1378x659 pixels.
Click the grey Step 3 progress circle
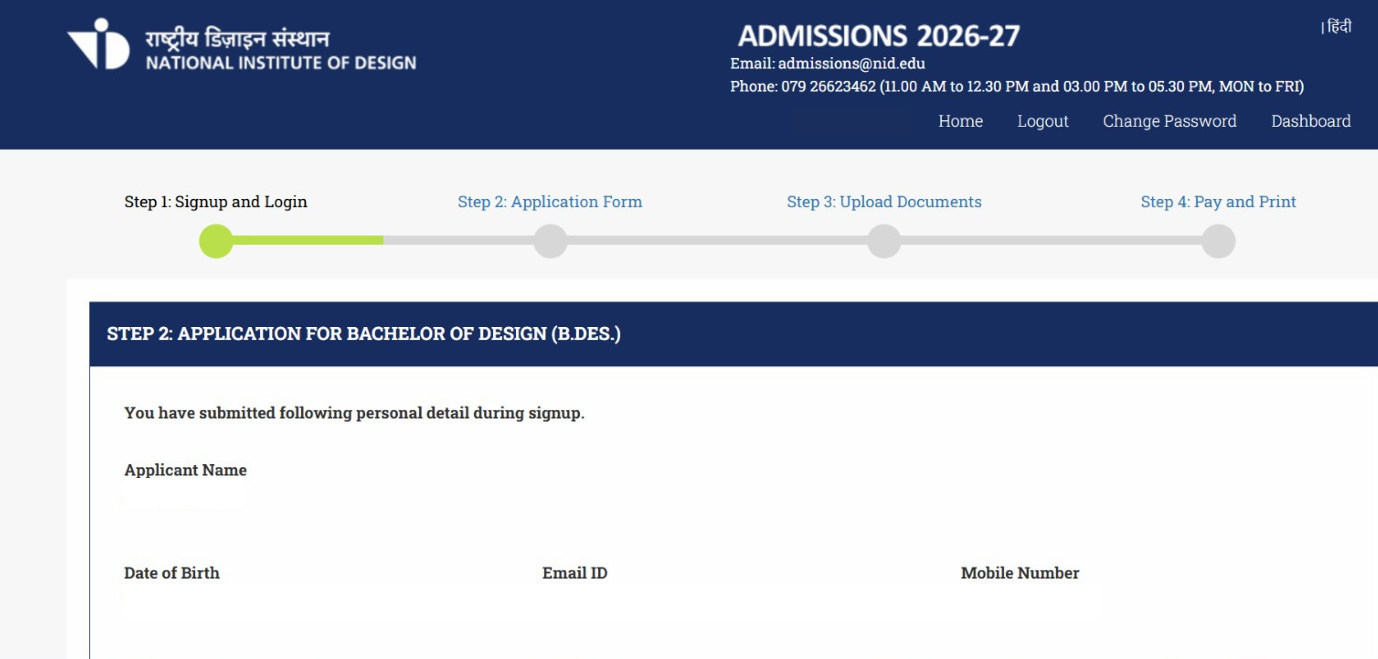884,241
